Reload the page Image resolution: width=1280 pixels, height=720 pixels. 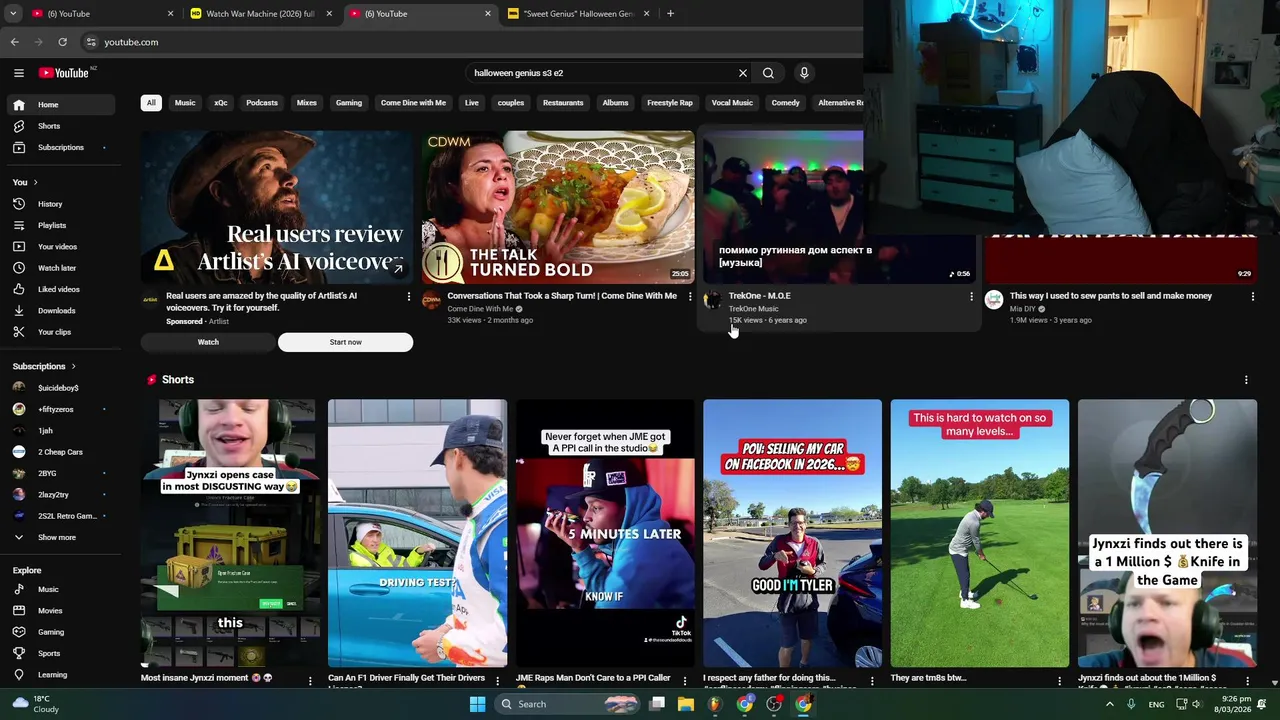pyautogui.click(x=62, y=42)
